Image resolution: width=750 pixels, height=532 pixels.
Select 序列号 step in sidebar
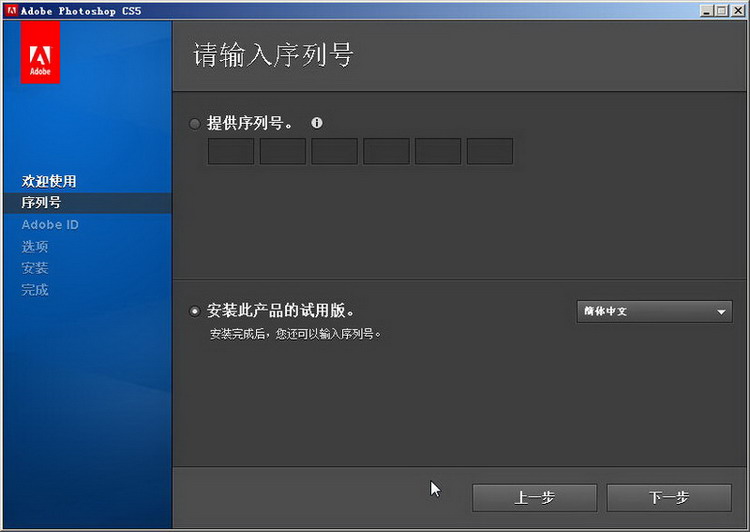point(87,203)
